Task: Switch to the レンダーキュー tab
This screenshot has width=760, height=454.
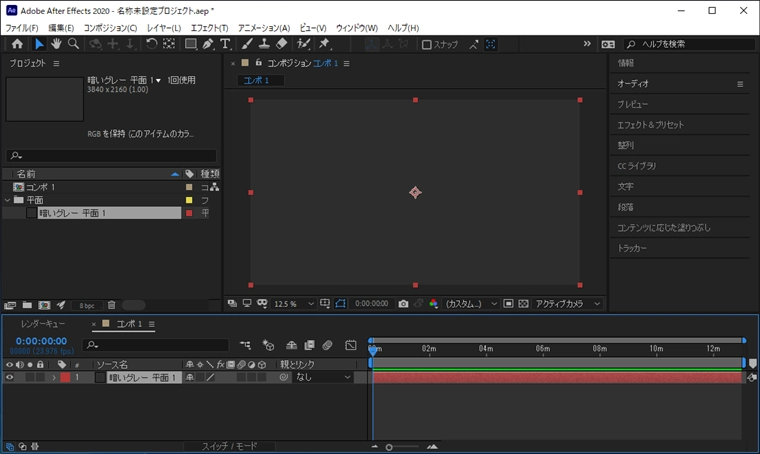Action: 43,324
